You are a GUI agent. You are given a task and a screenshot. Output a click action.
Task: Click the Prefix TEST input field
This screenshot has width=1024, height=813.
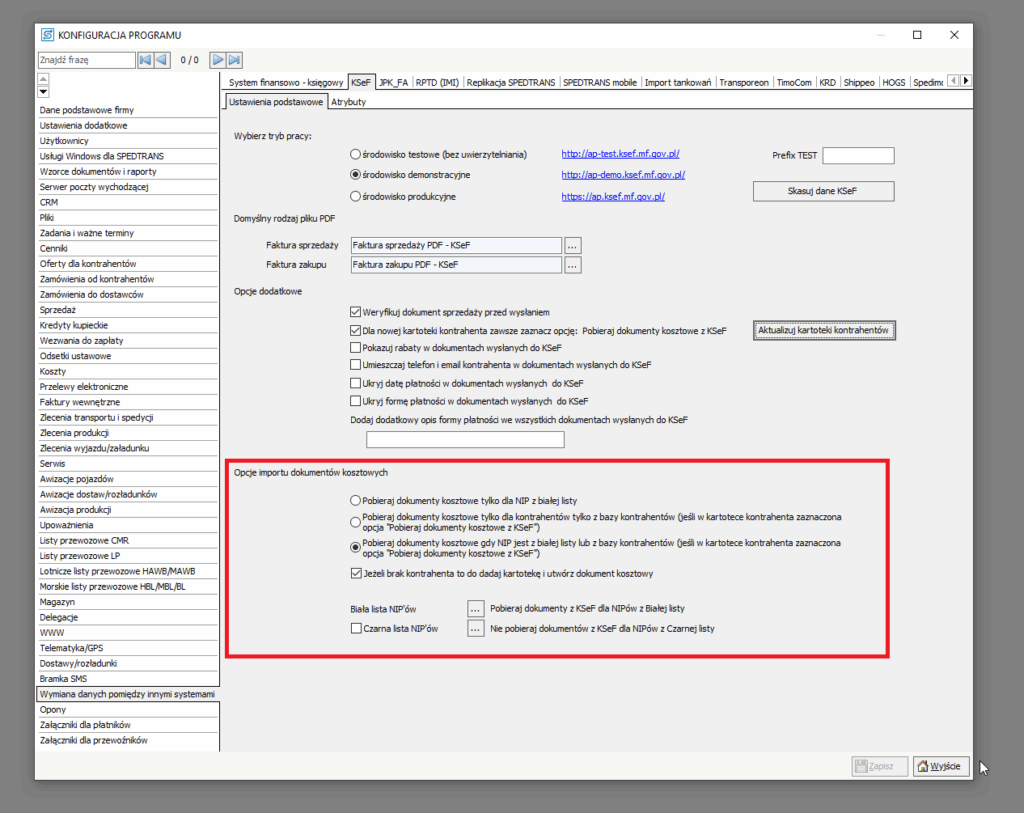point(857,156)
